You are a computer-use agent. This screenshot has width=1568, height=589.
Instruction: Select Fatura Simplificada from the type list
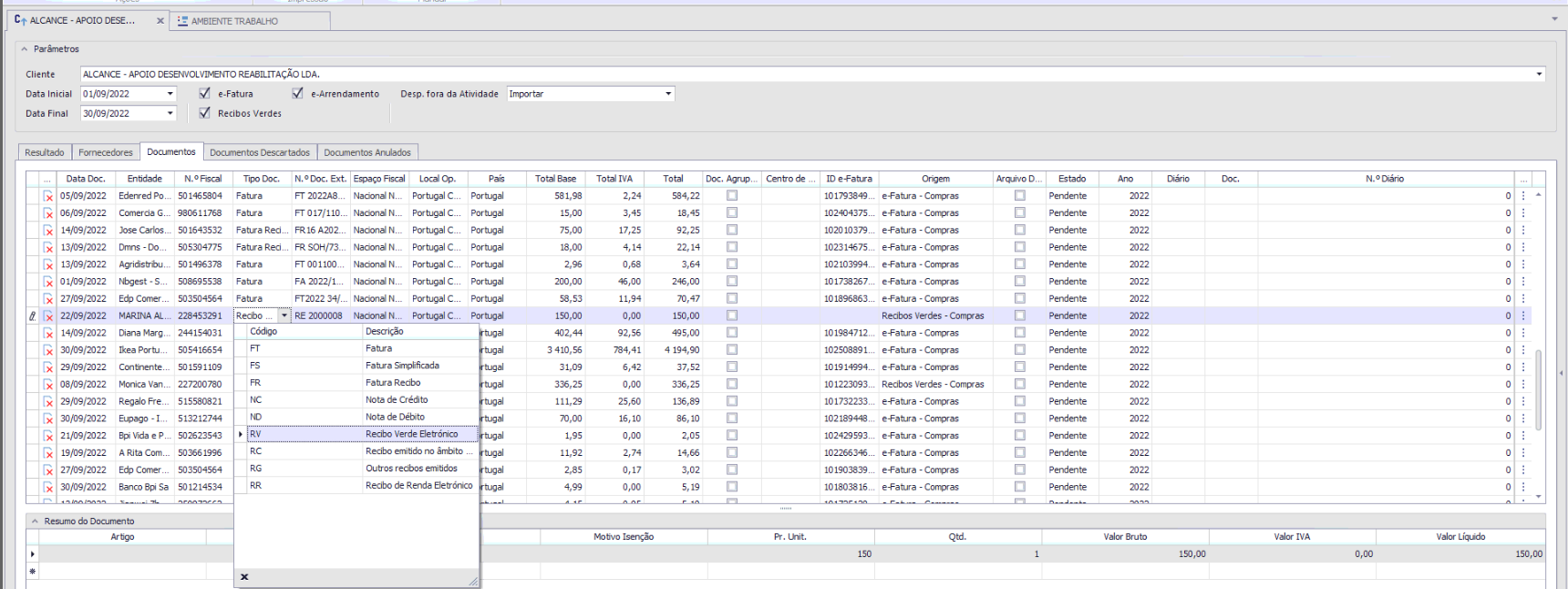point(402,366)
